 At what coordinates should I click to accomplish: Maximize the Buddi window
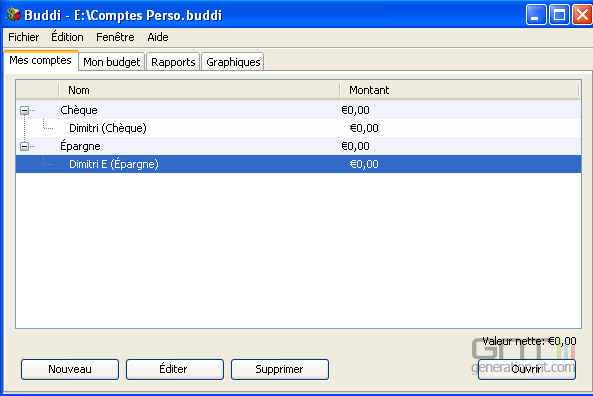(x=559, y=15)
